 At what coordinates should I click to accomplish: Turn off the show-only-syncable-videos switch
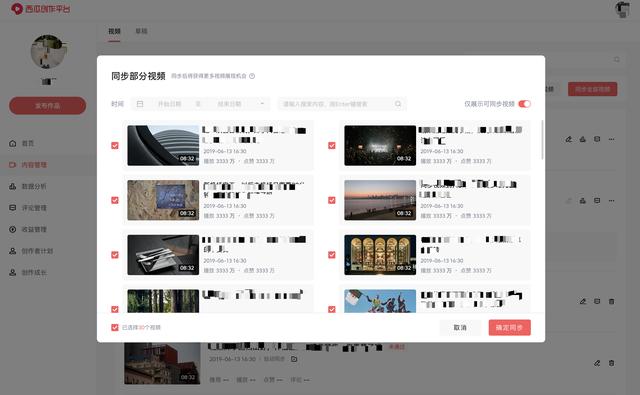(524, 104)
